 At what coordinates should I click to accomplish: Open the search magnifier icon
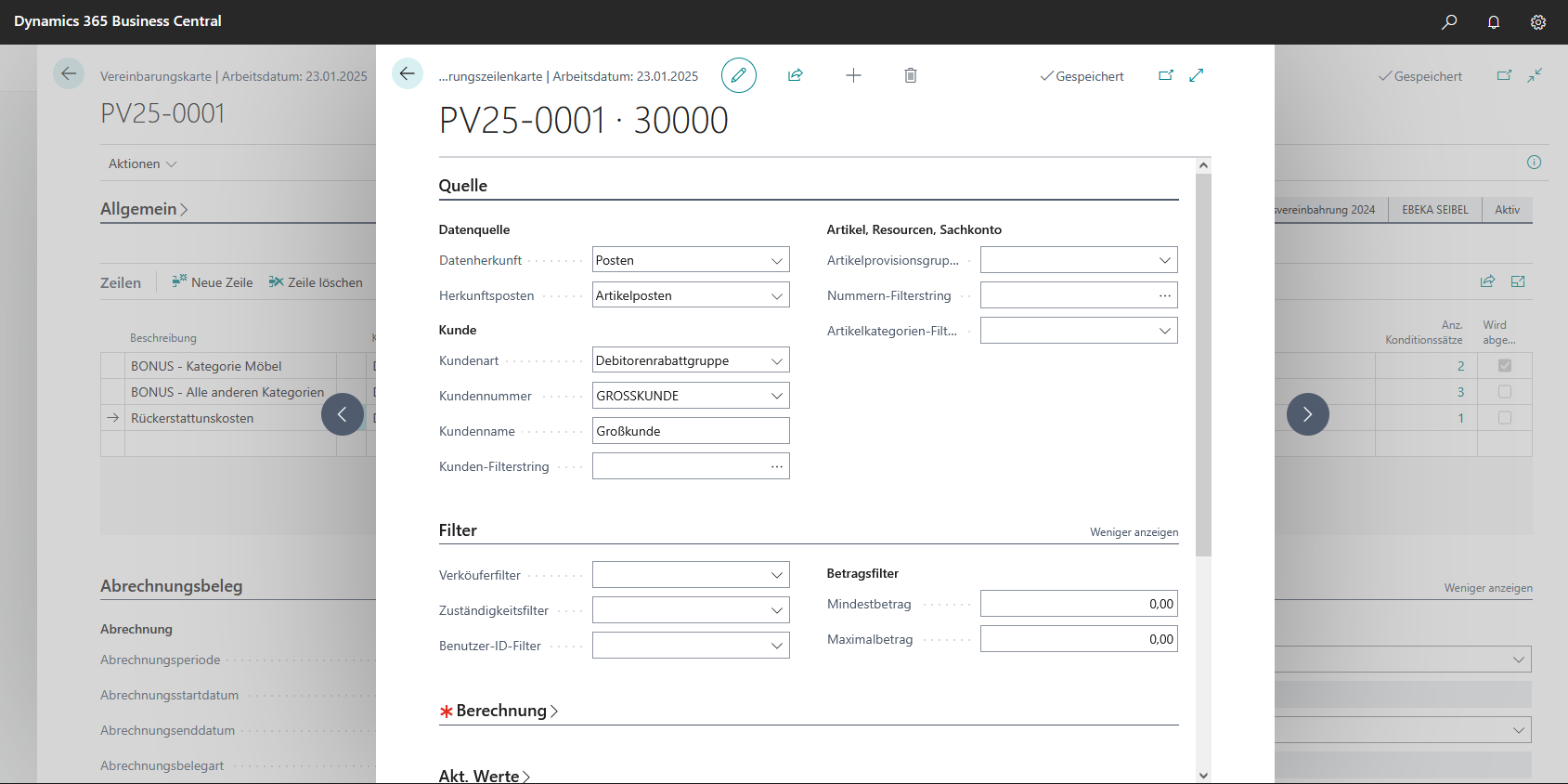tap(1449, 21)
